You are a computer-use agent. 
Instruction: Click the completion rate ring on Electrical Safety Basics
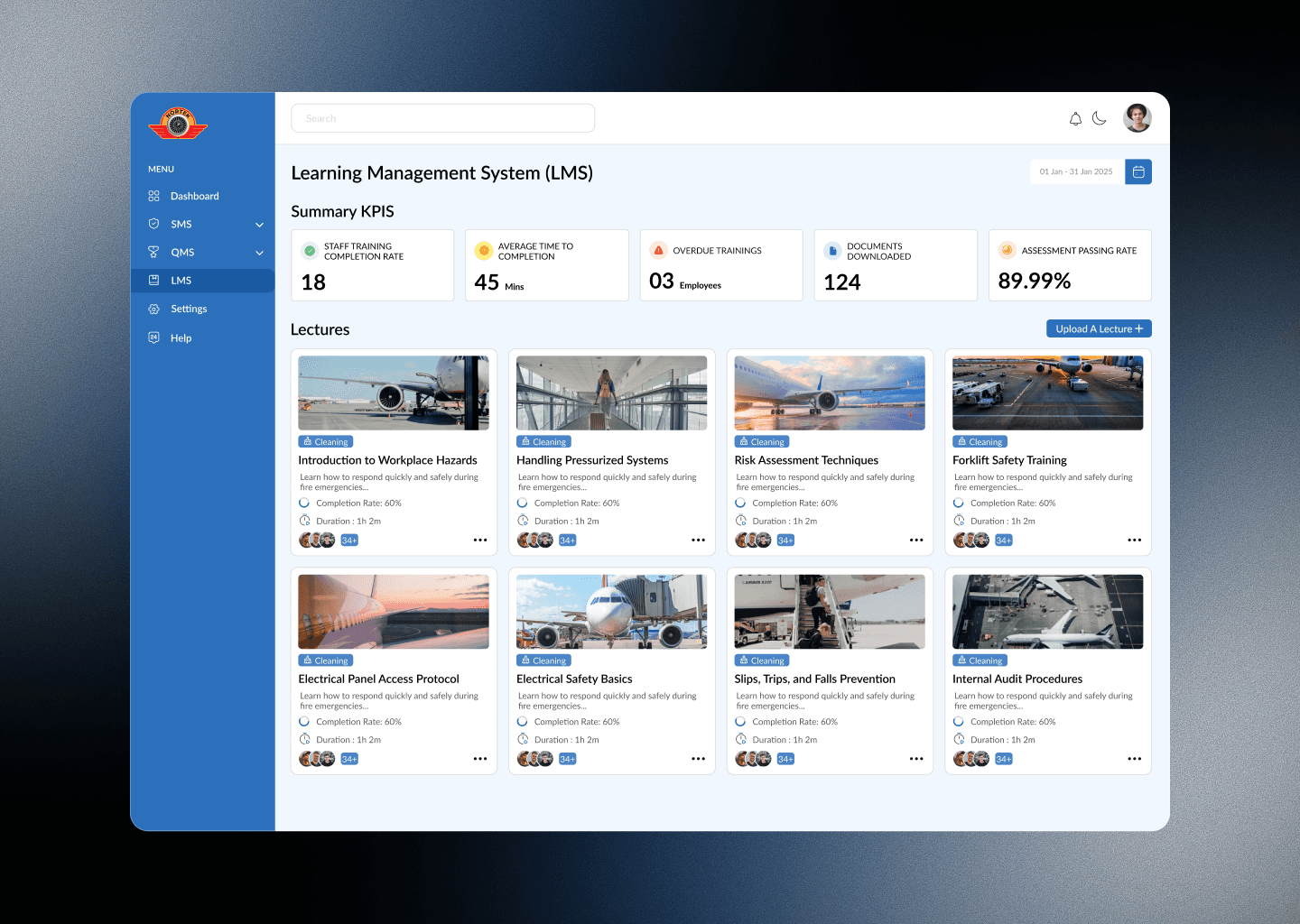tap(523, 722)
